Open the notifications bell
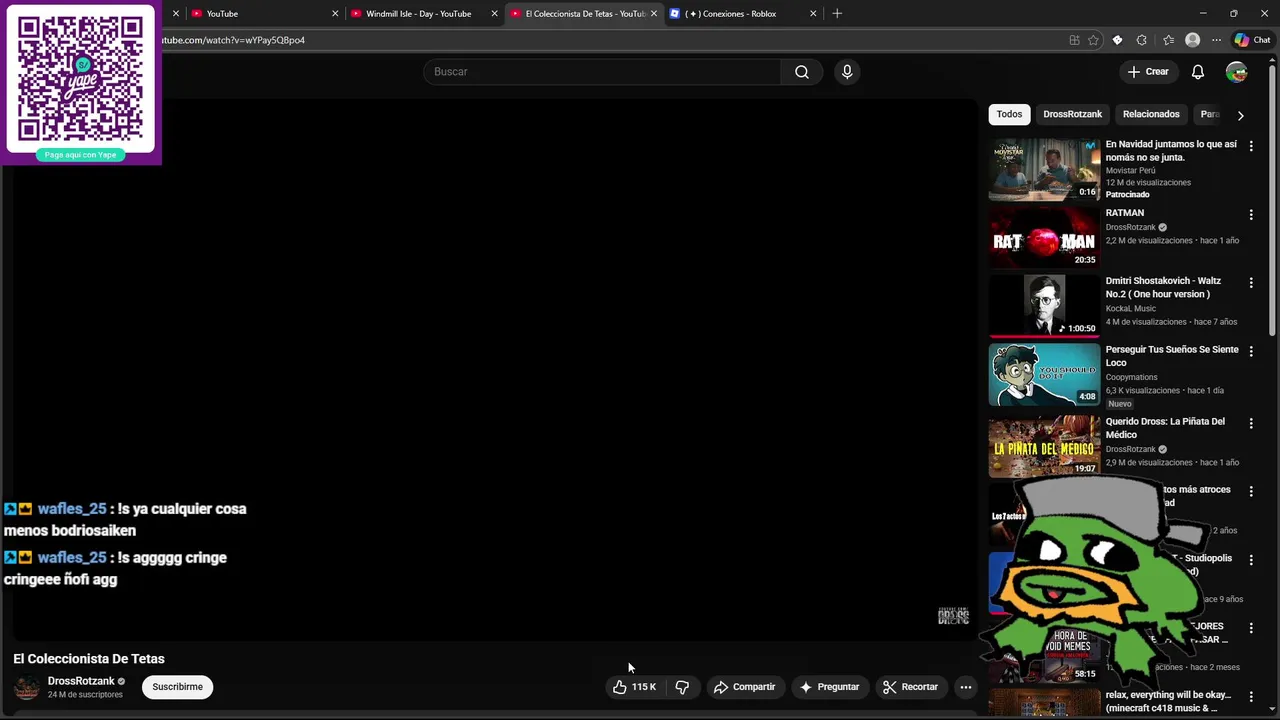This screenshot has width=1280, height=720. click(x=1198, y=72)
